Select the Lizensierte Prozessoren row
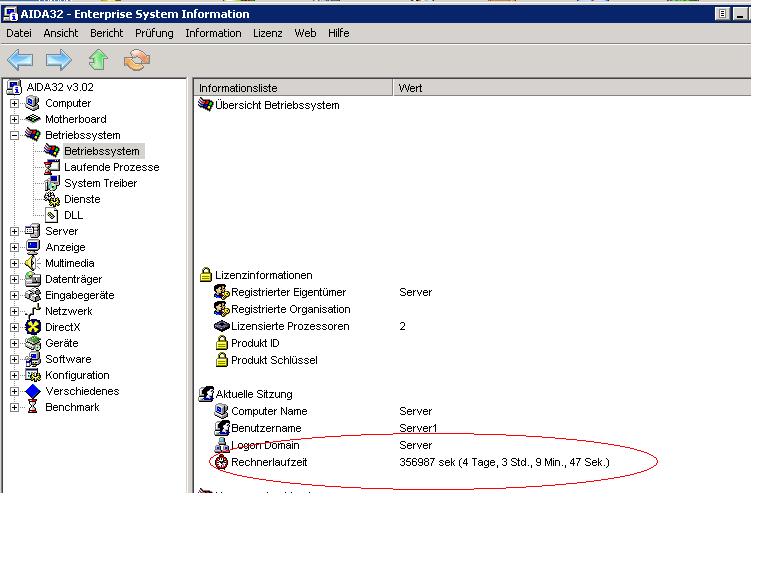Screen dimensions: 768x576 coord(310,326)
